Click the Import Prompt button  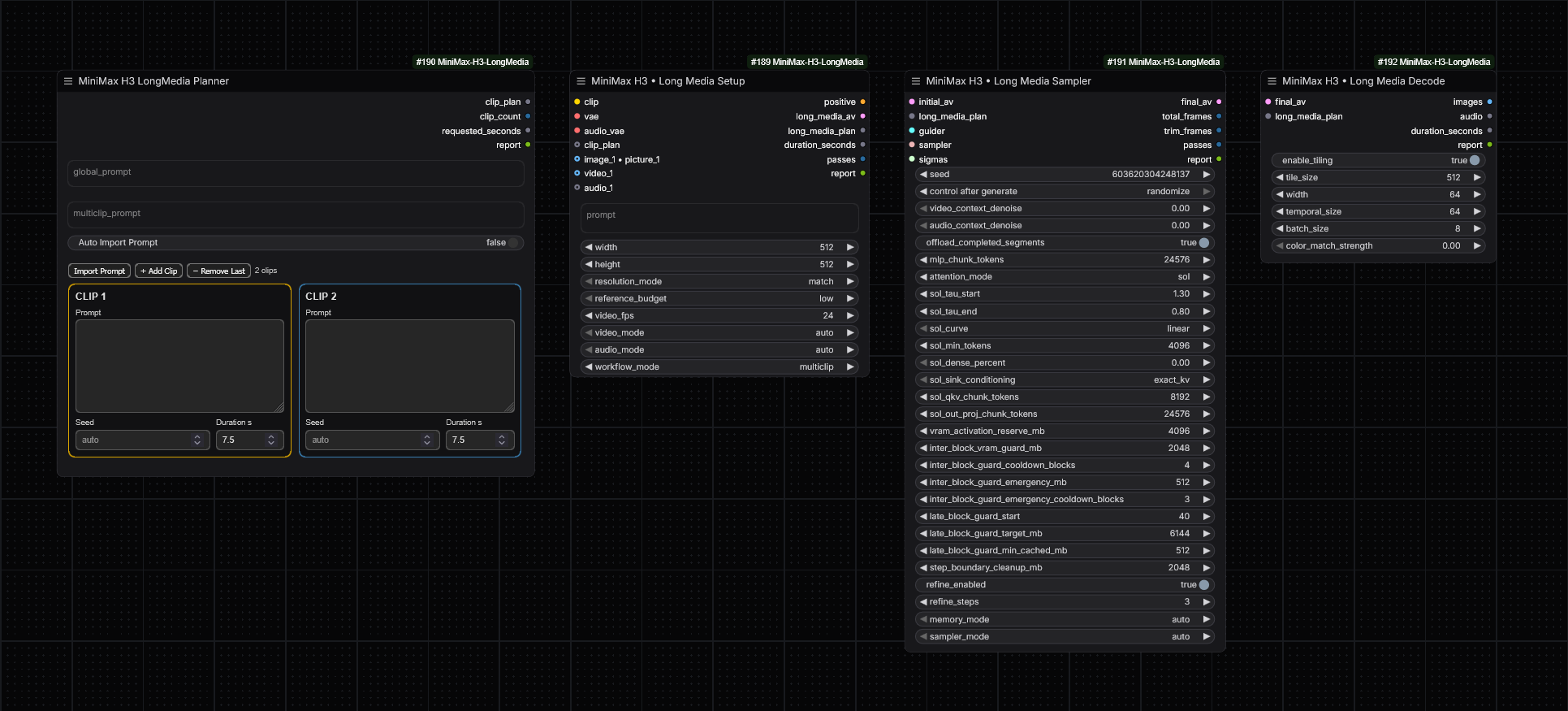[100, 271]
